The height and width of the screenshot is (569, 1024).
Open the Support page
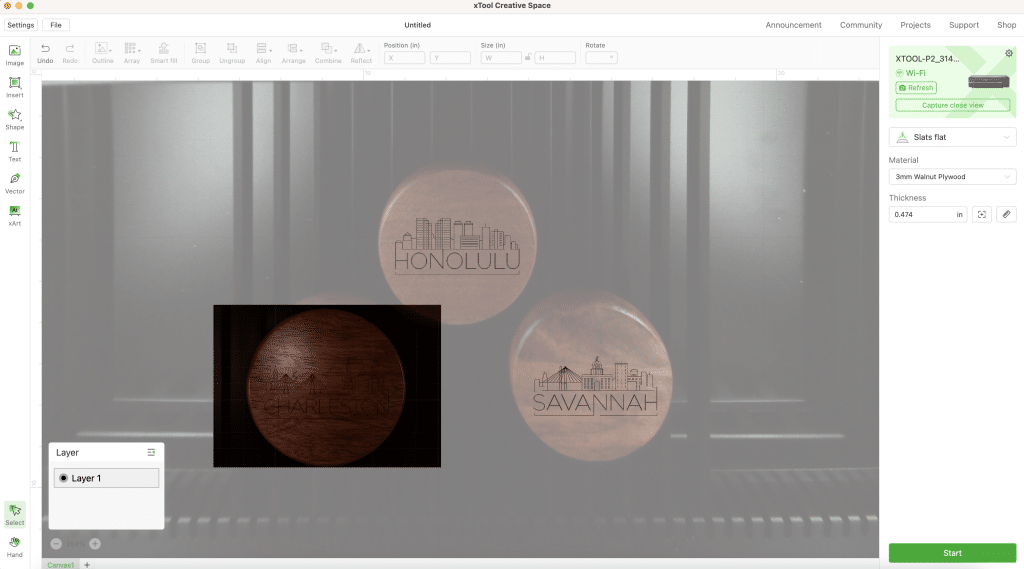(964, 25)
